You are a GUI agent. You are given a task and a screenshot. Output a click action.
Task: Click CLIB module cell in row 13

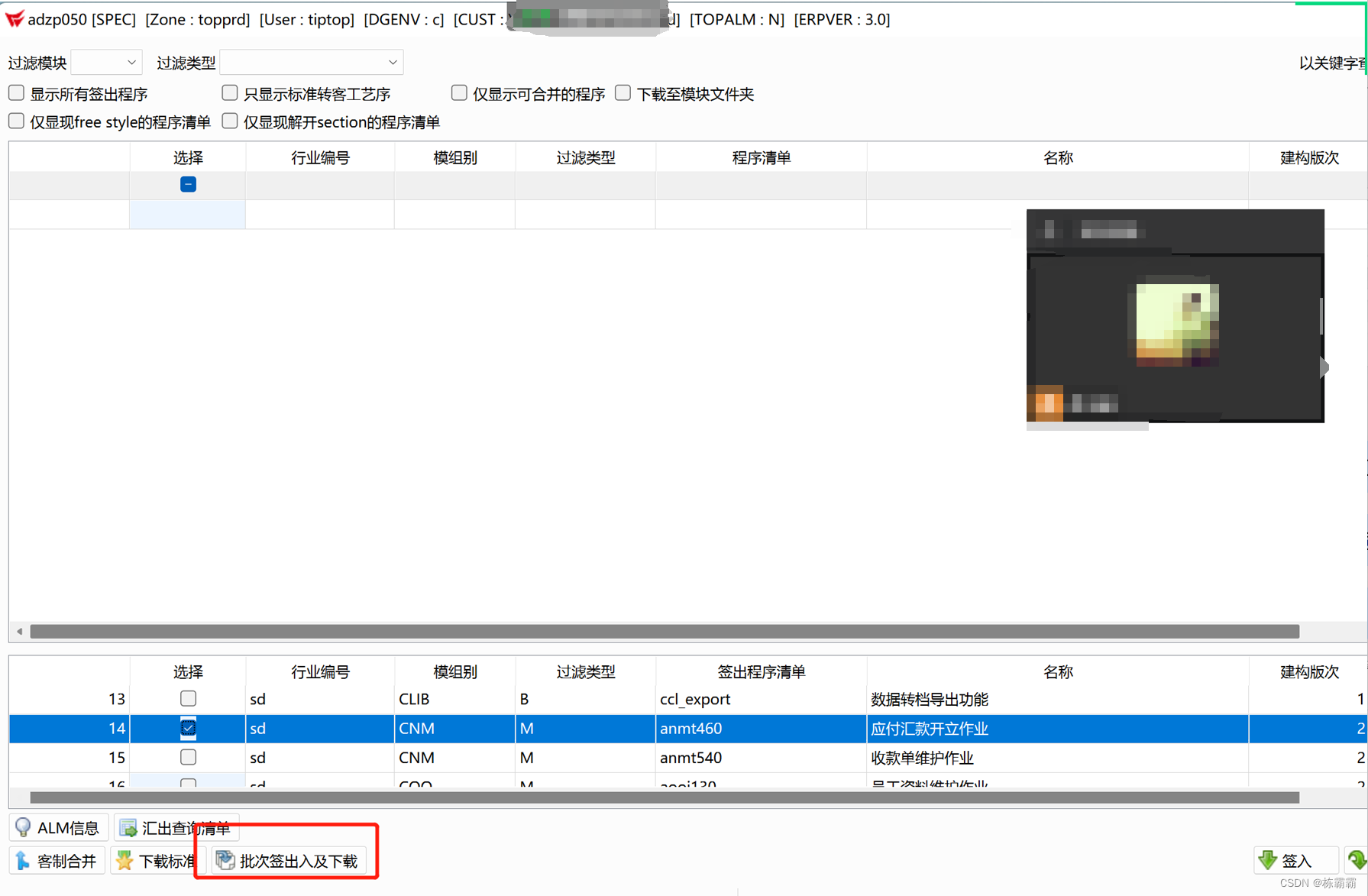(x=455, y=699)
